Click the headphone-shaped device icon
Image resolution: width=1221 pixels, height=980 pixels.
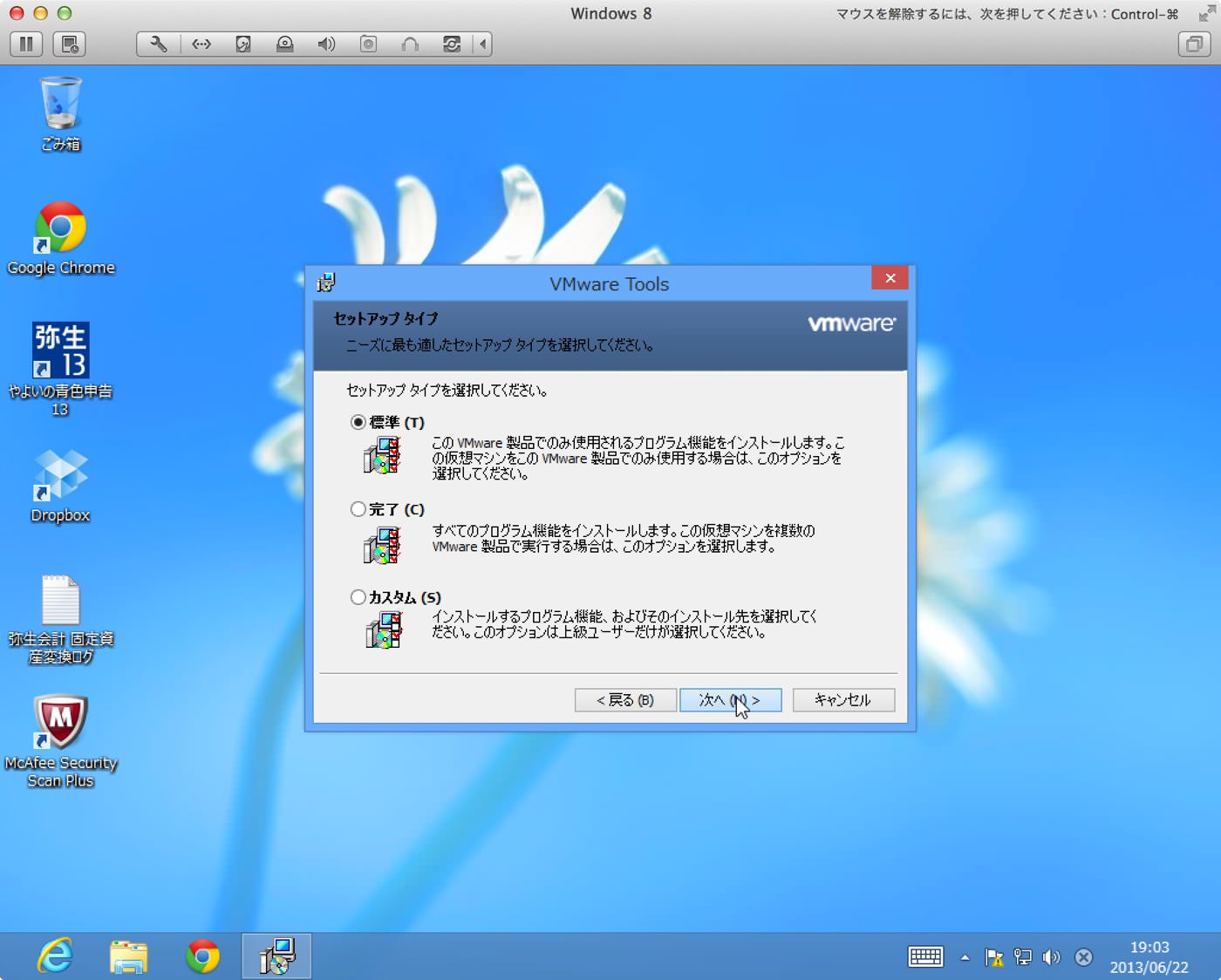tap(410, 44)
